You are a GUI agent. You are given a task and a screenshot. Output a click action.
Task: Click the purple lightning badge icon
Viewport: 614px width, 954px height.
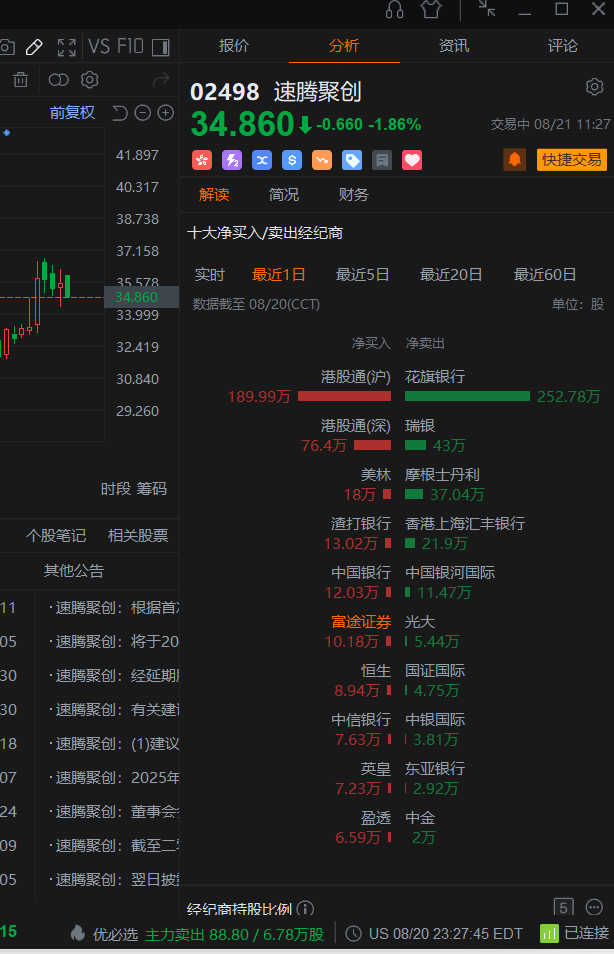tap(232, 160)
